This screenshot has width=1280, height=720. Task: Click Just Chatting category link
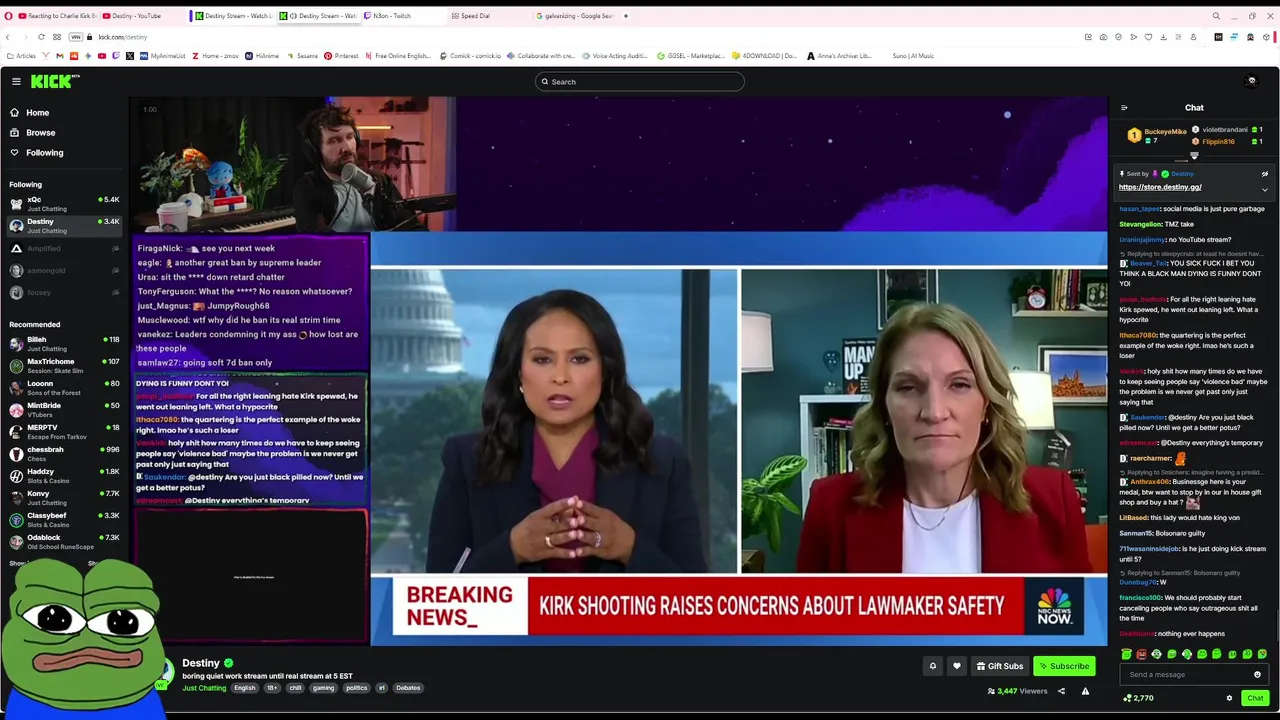(204, 688)
